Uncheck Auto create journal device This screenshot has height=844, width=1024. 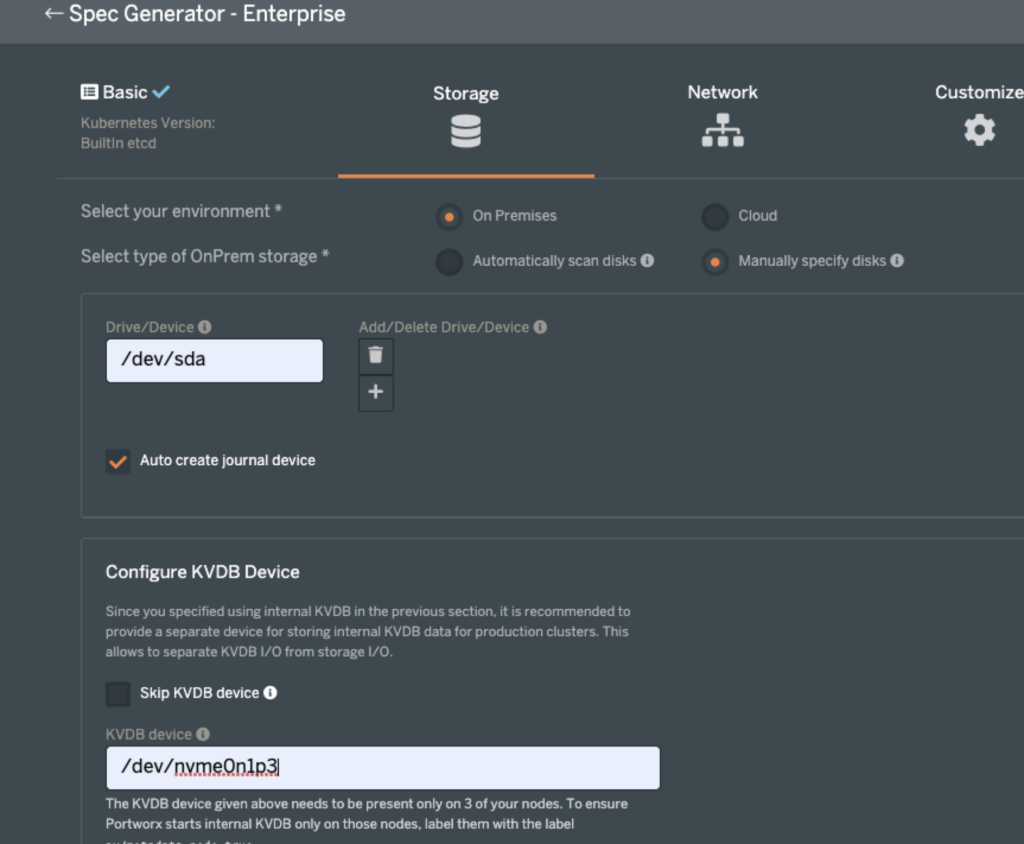pos(118,461)
